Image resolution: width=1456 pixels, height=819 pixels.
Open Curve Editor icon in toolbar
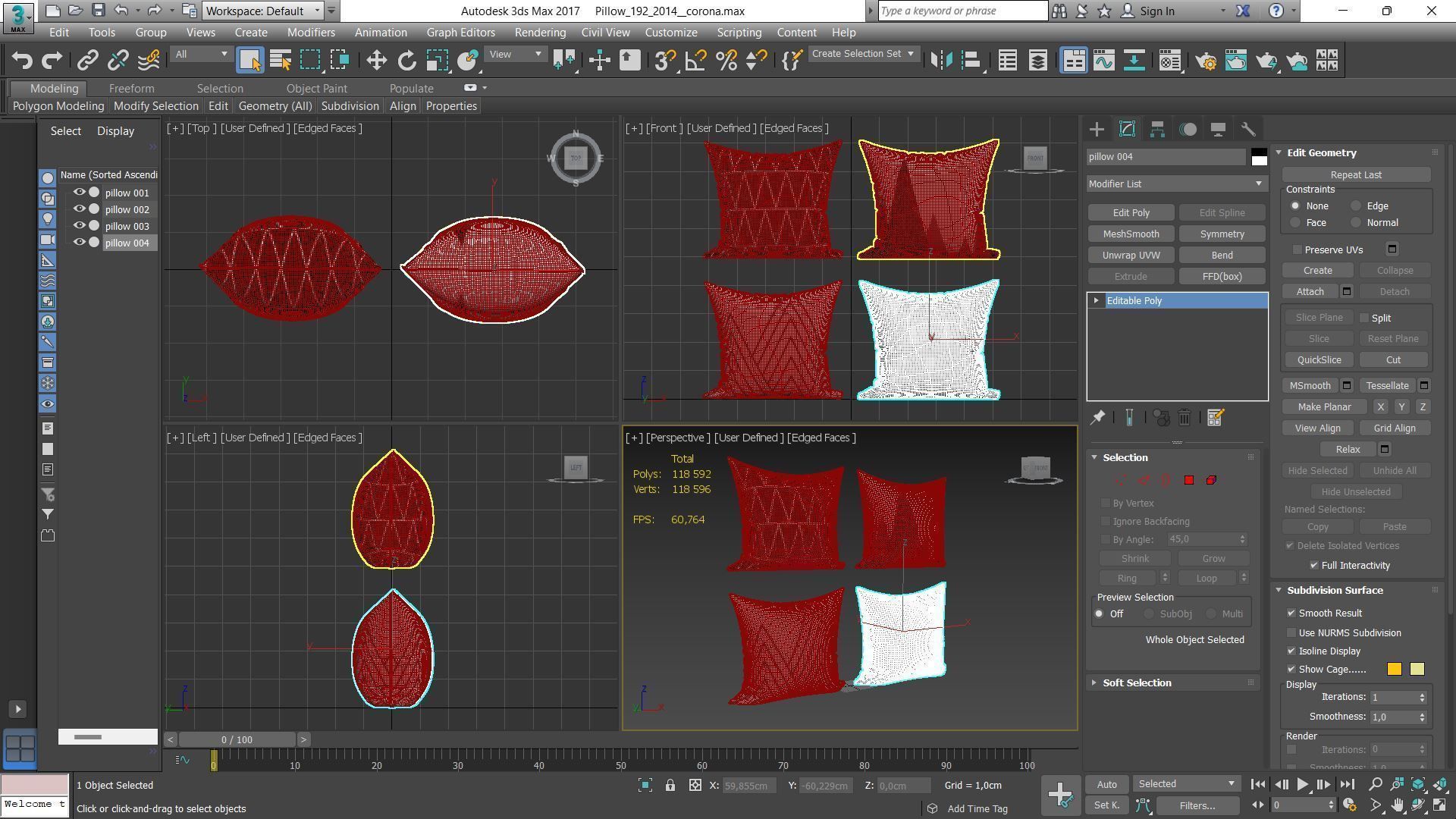[1103, 61]
